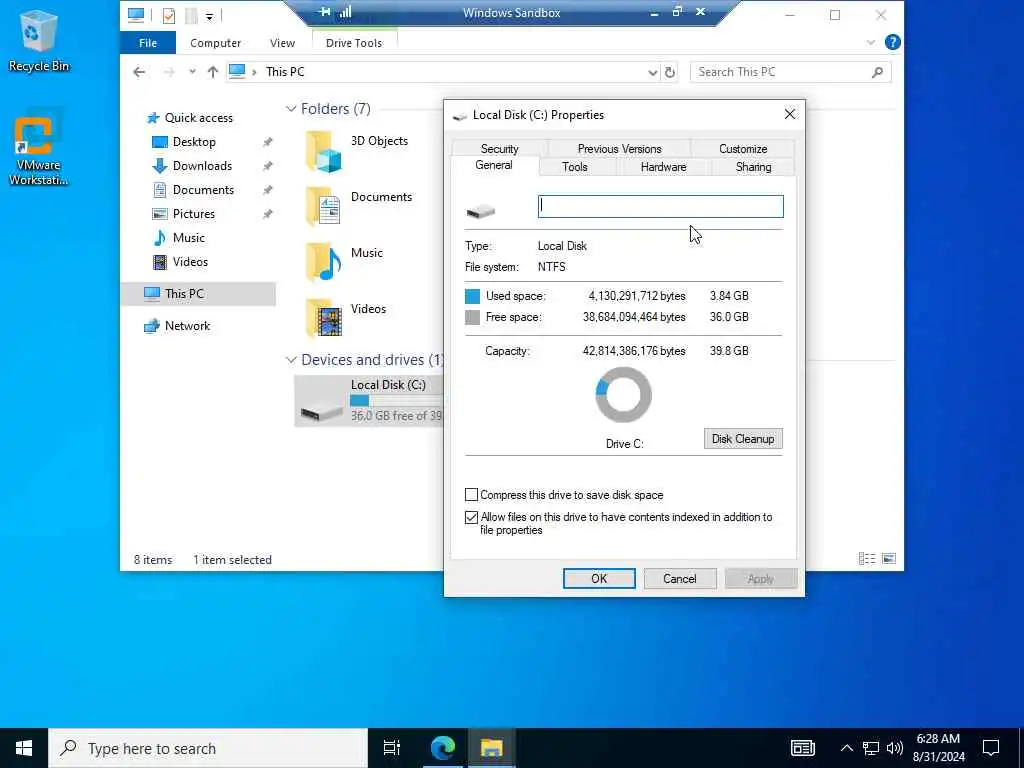This screenshot has width=1024, height=768.
Task: Select Pictures in the navigation pane
Action: (193, 214)
